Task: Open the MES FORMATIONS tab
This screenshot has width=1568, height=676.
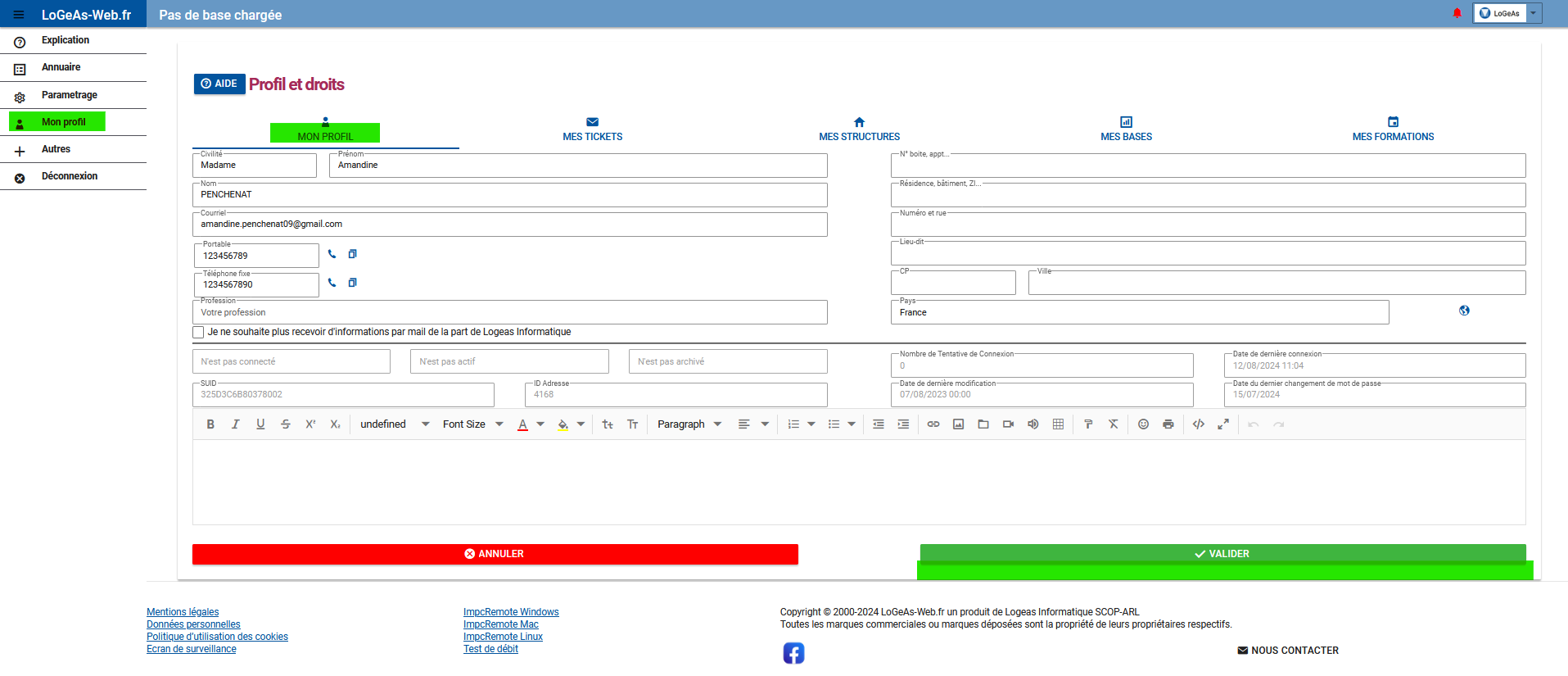Action: [1393, 129]
